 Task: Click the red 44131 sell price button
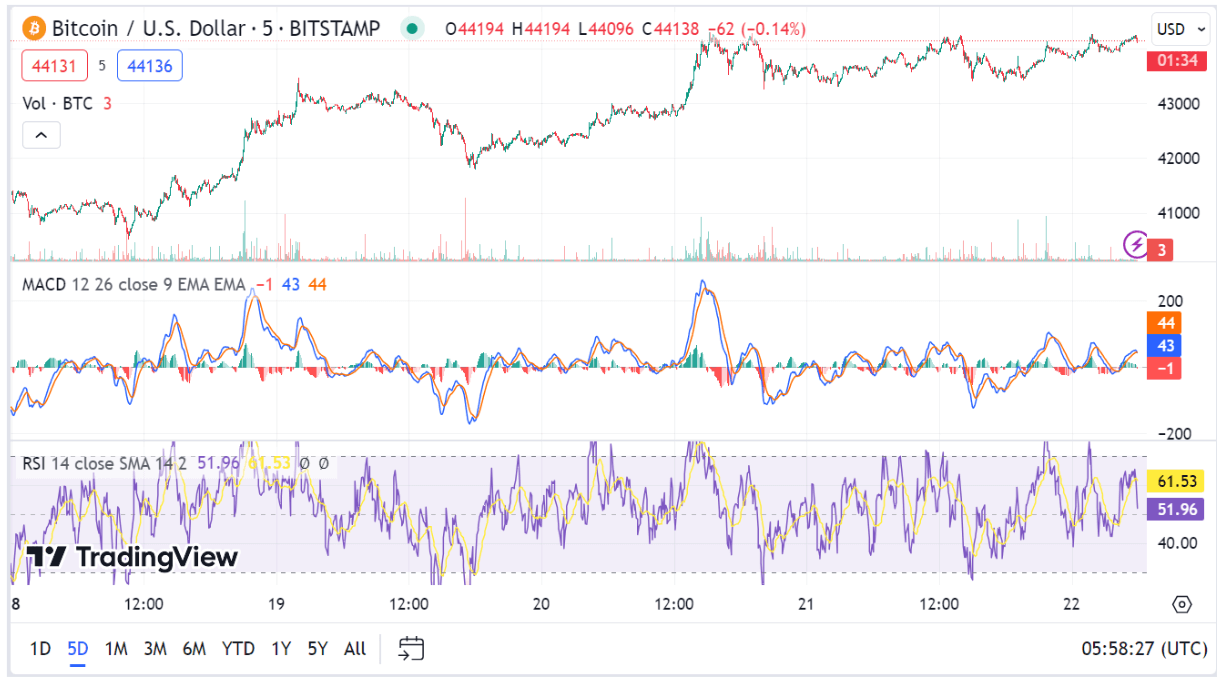tap(51, 66)
